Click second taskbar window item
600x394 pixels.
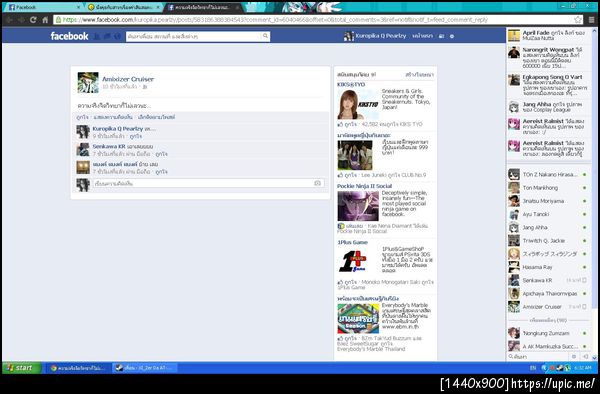click(x=145, y=368)
